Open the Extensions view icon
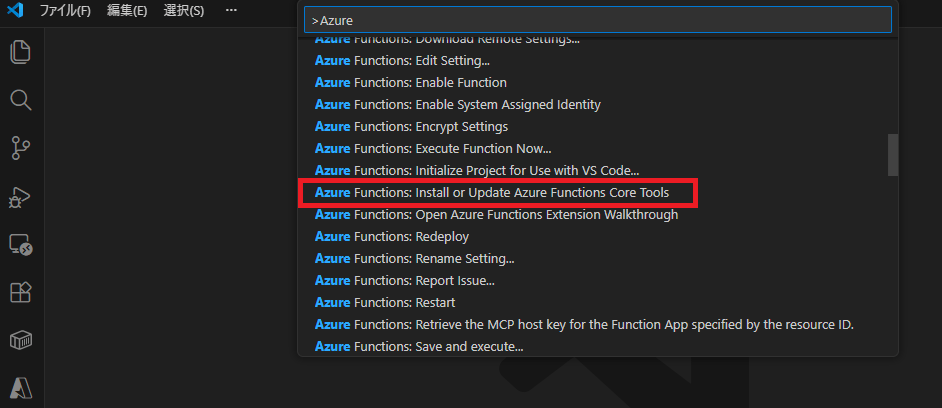 click(x=21, y=292)
